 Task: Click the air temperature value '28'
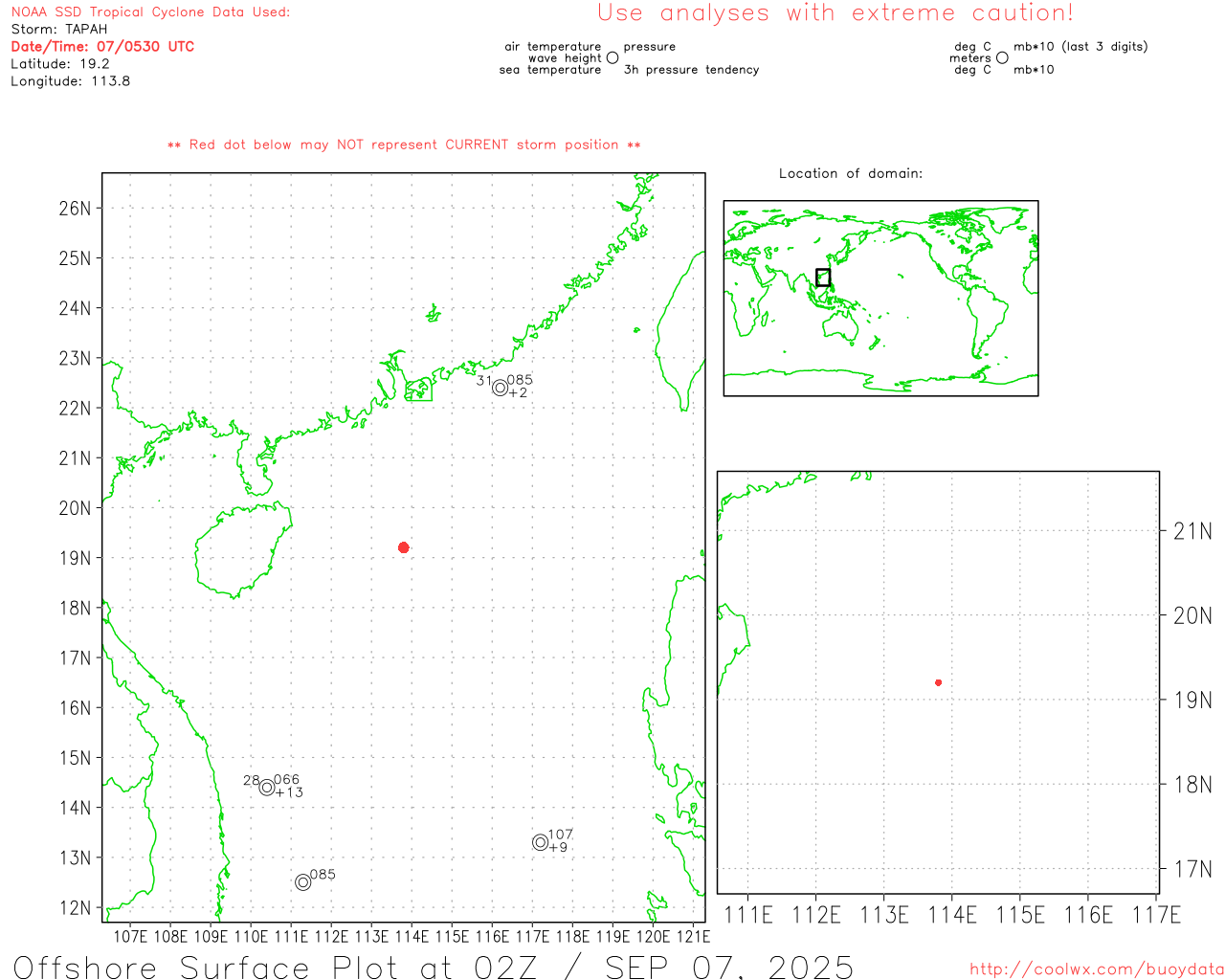coord(252,781)
